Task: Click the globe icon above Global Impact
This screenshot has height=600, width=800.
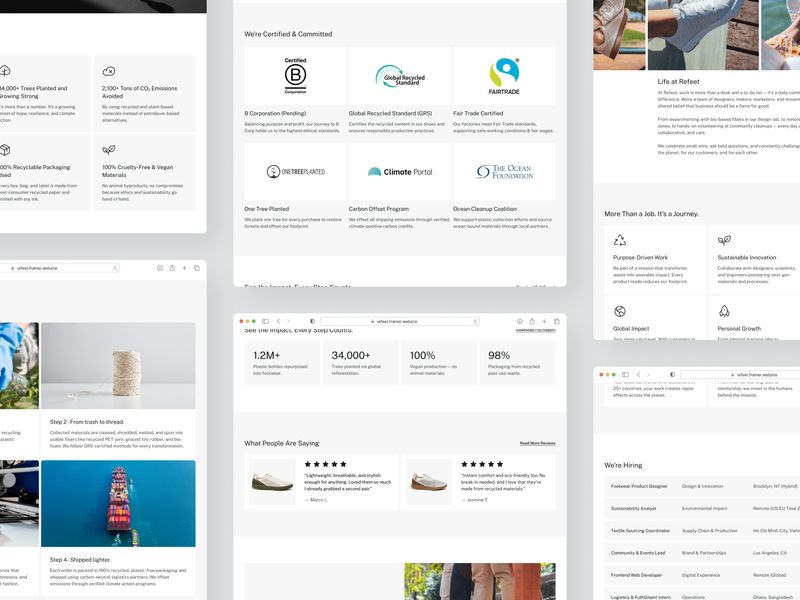Action: pos(620,311)
